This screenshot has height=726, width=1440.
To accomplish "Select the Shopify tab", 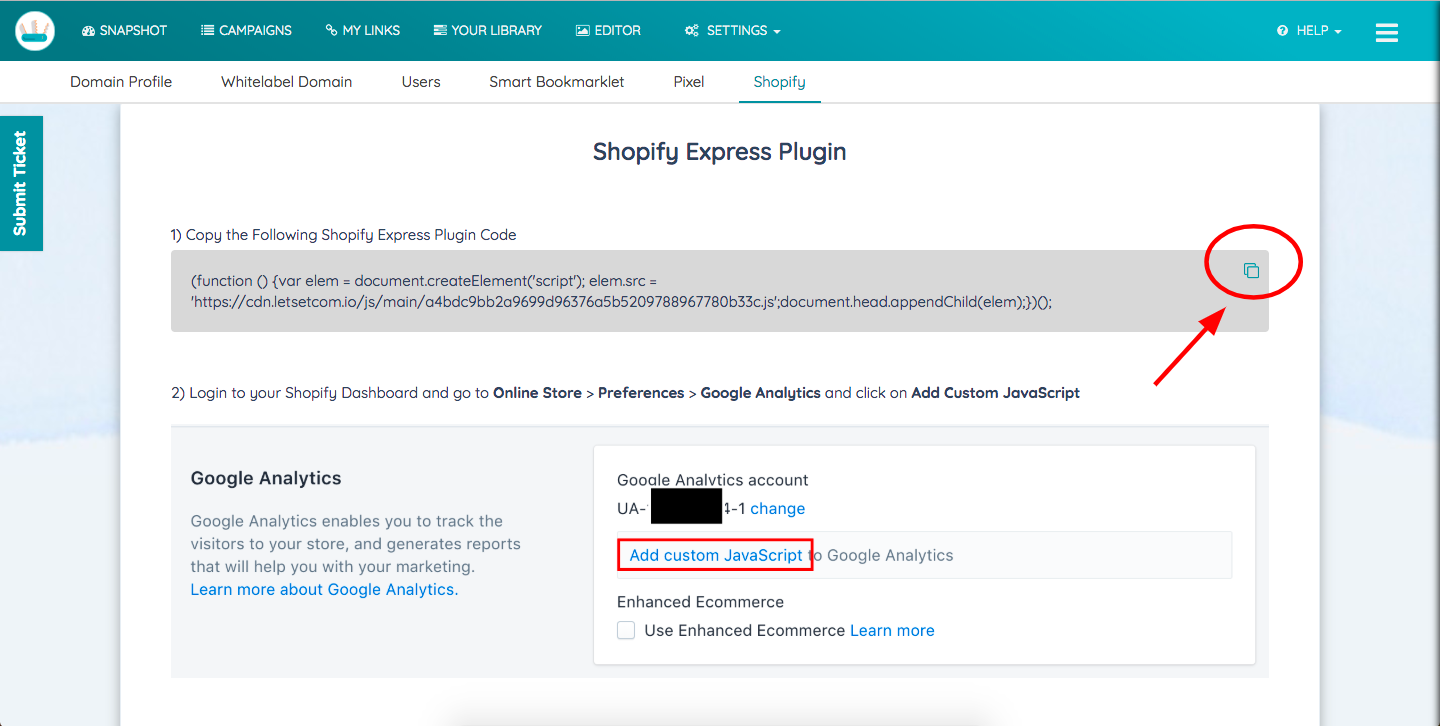I will 780,82.
